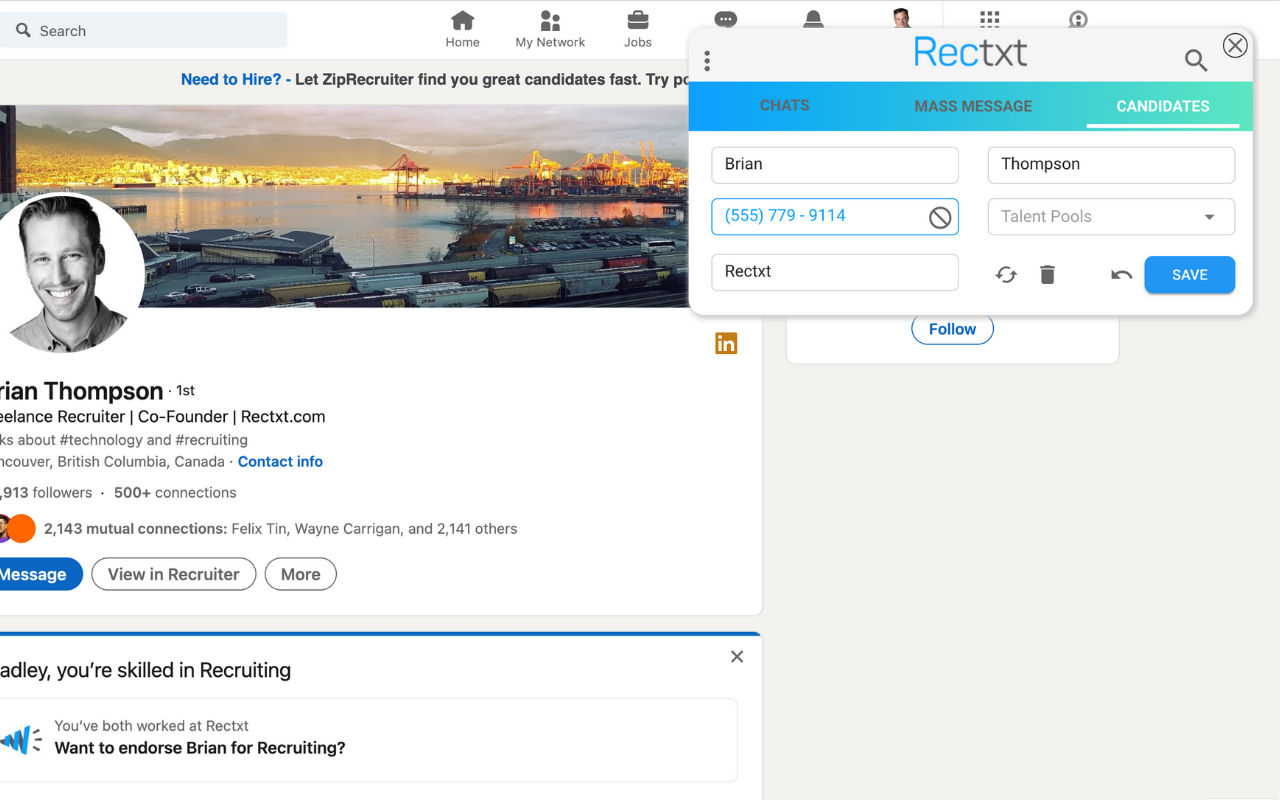The image size is (1280, 800).
Task: Click the first name field Brian
Action: click(x=835, y=165)
